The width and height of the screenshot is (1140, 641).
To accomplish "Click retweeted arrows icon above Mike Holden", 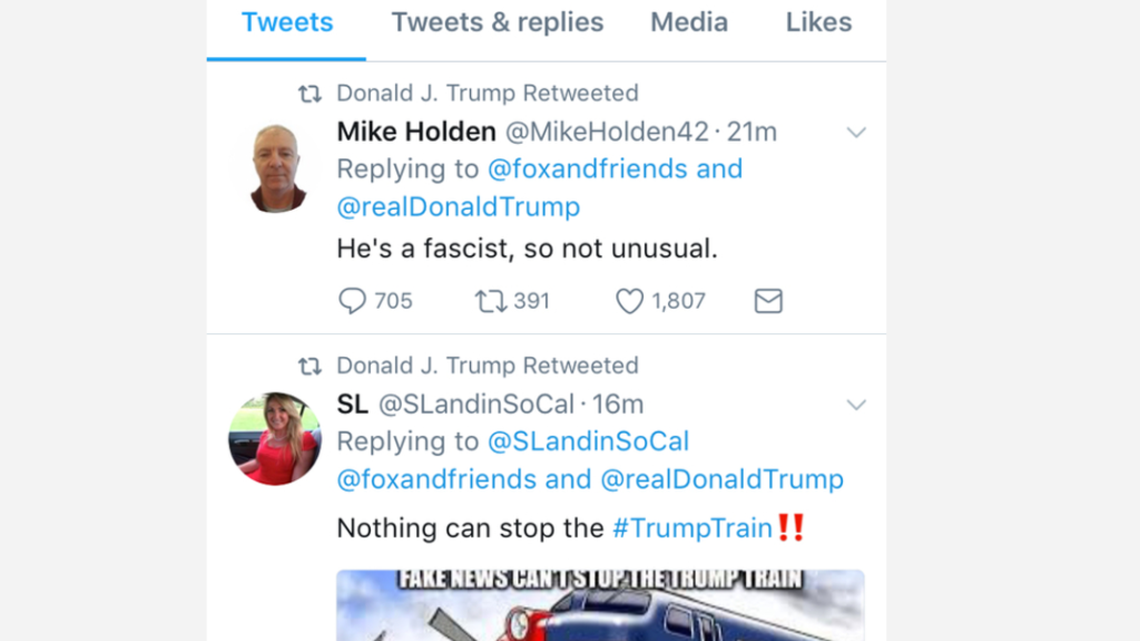I will tap(310, 94).
